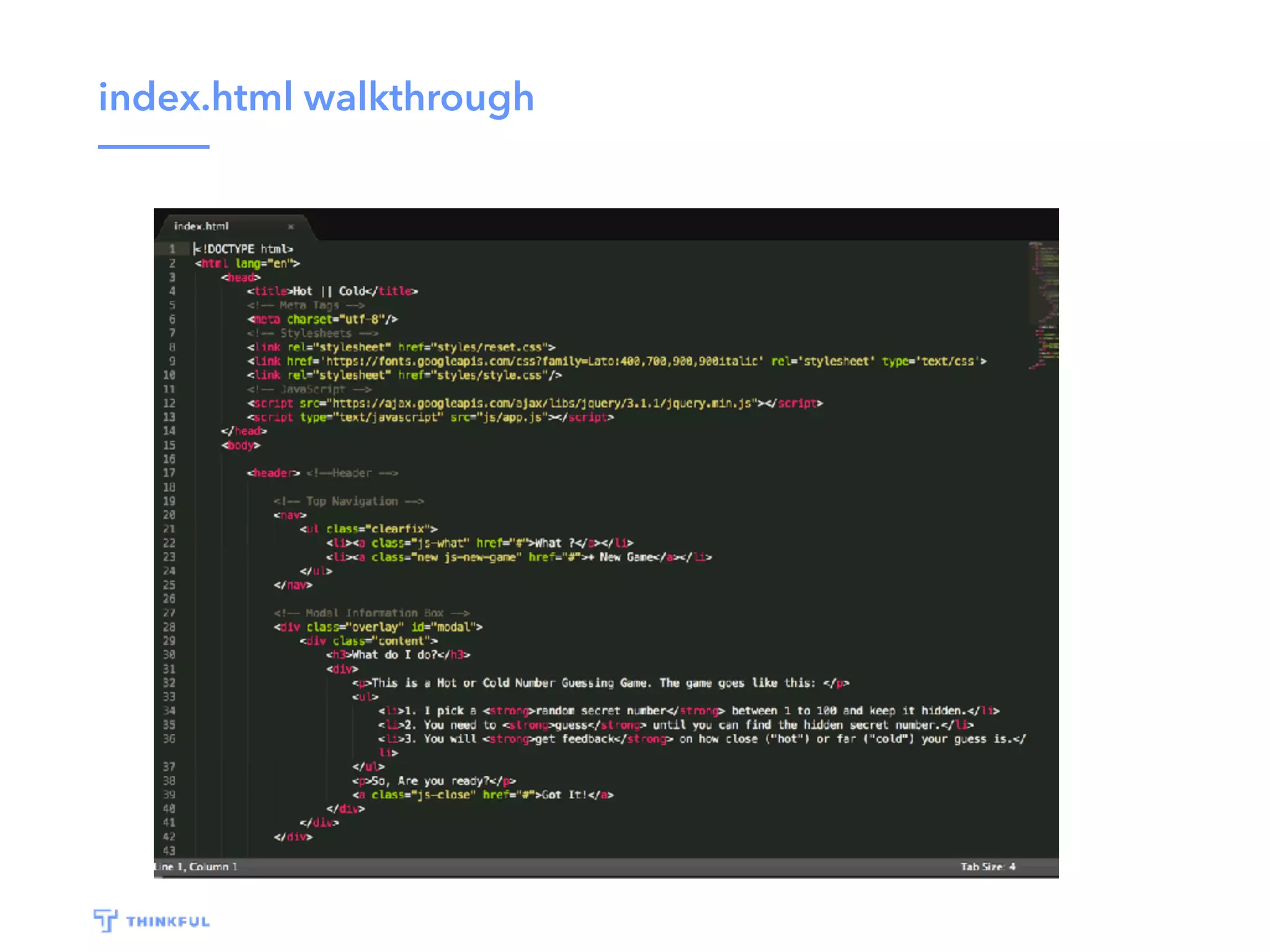Click Line 1, Column 1 status indicator
This screenshot has height=952, width=1270.
(196, 866)
